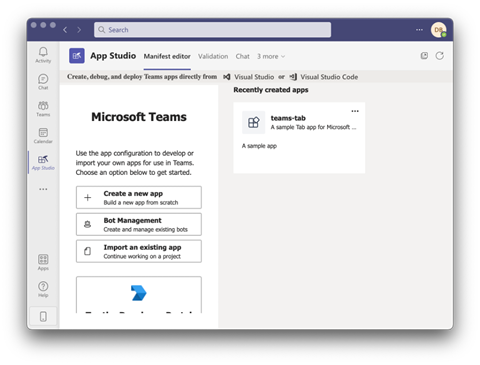The image size is (480, 365).
Task: Switch to the Validation tab
Action: (x=213, y=56)
